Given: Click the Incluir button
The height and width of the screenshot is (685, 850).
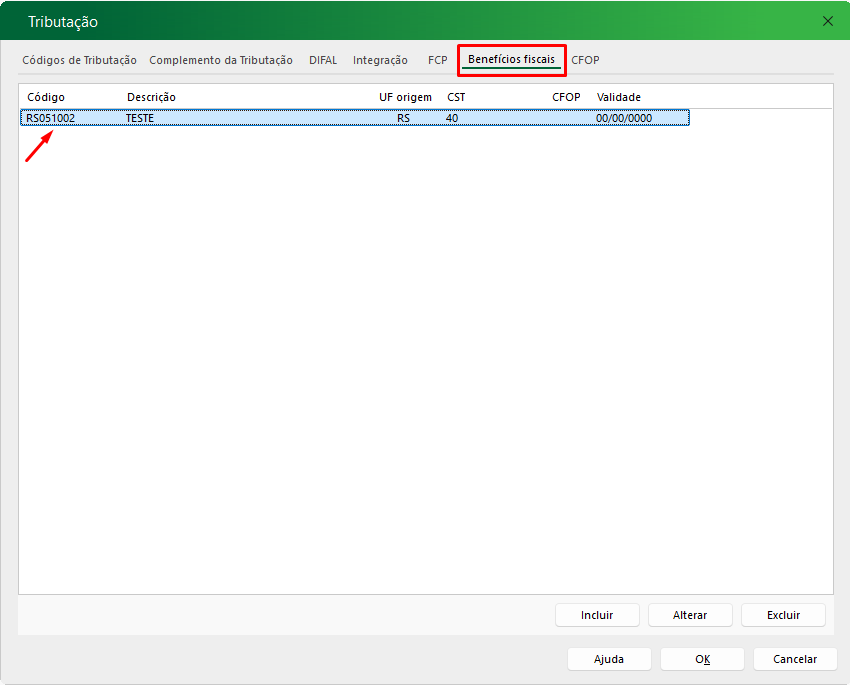Looking at the screenshot, I should 597,615.
